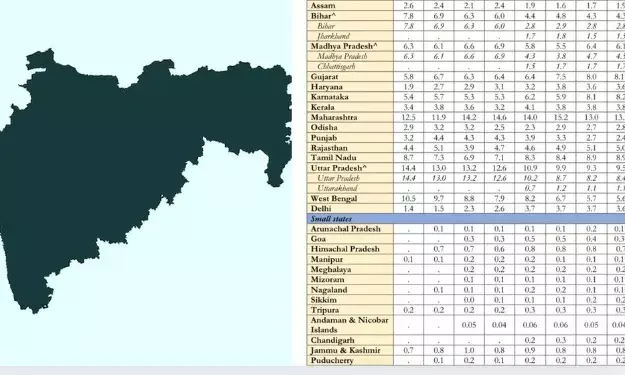Click the Puducherry row label

pos(332,360)
